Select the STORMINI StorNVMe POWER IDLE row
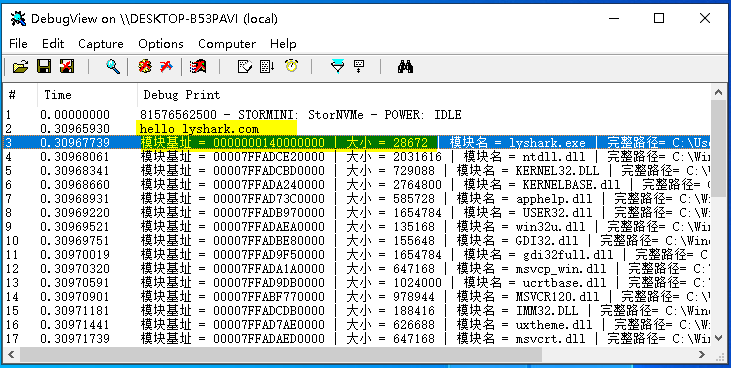Image resolution: width=731 pixels, height=368 pixels. coord(357,115)
